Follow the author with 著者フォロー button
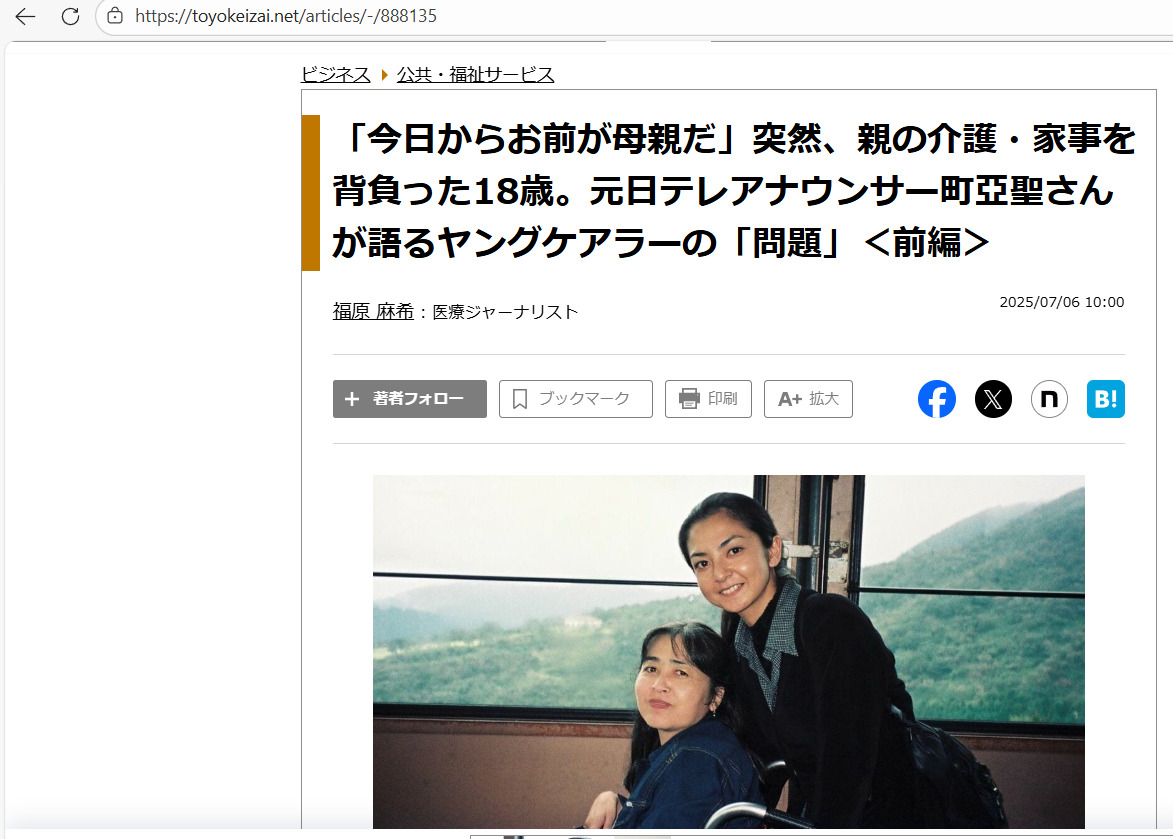Image resolution: width=1173 pixels, height=839 pixels. coord(410,399)
